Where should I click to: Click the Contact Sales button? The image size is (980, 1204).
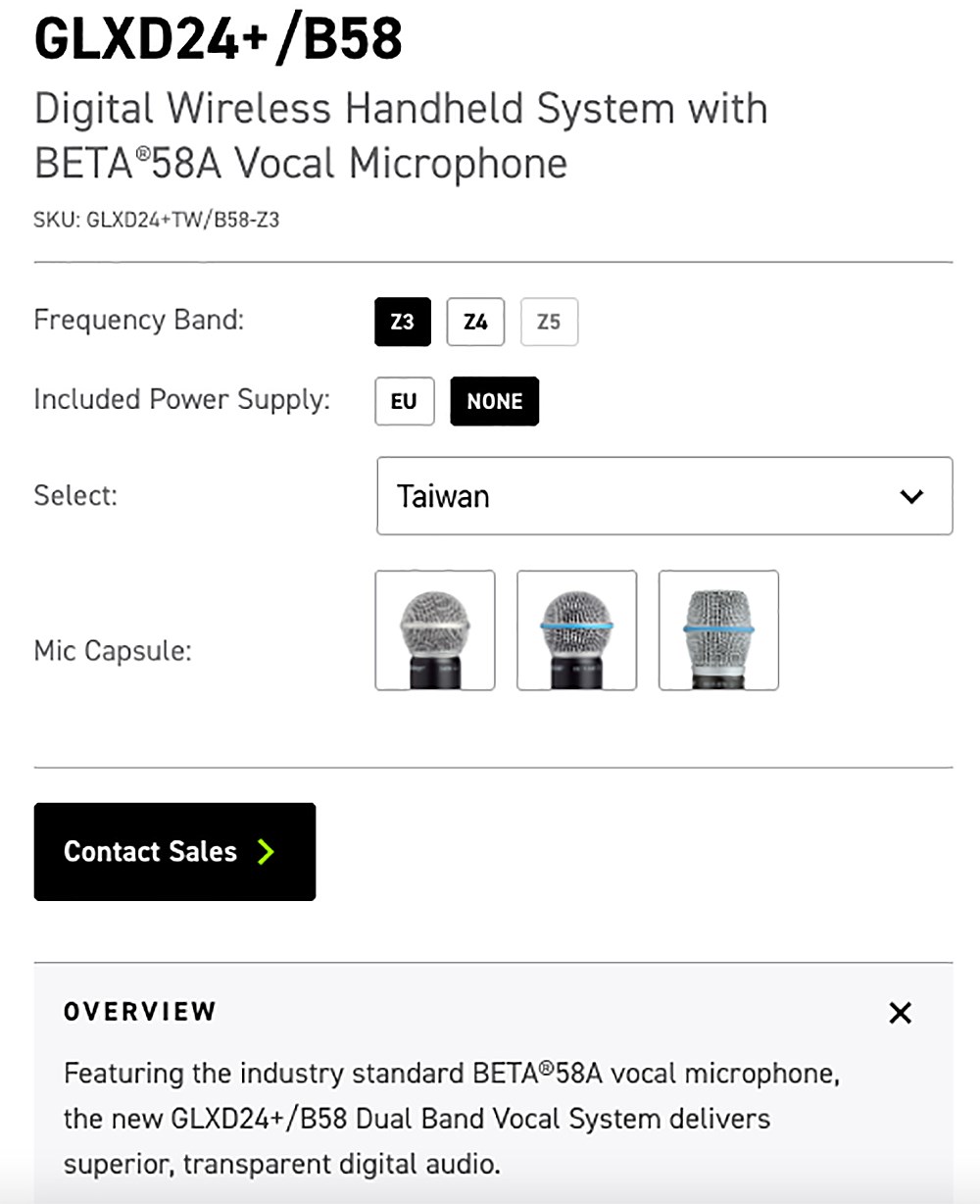(174, 851)
